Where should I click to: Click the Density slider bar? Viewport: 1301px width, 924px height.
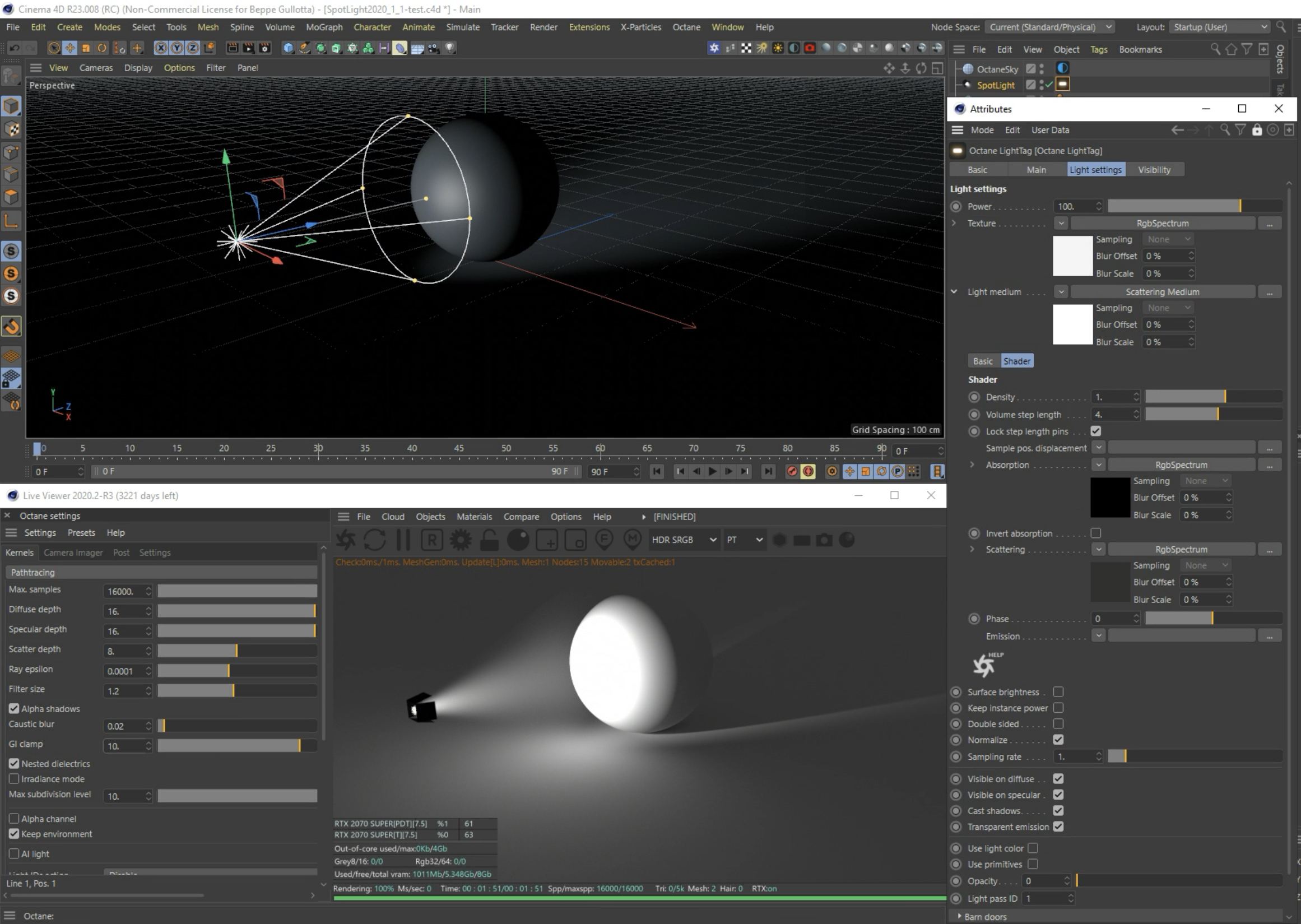coord(1212,397)
